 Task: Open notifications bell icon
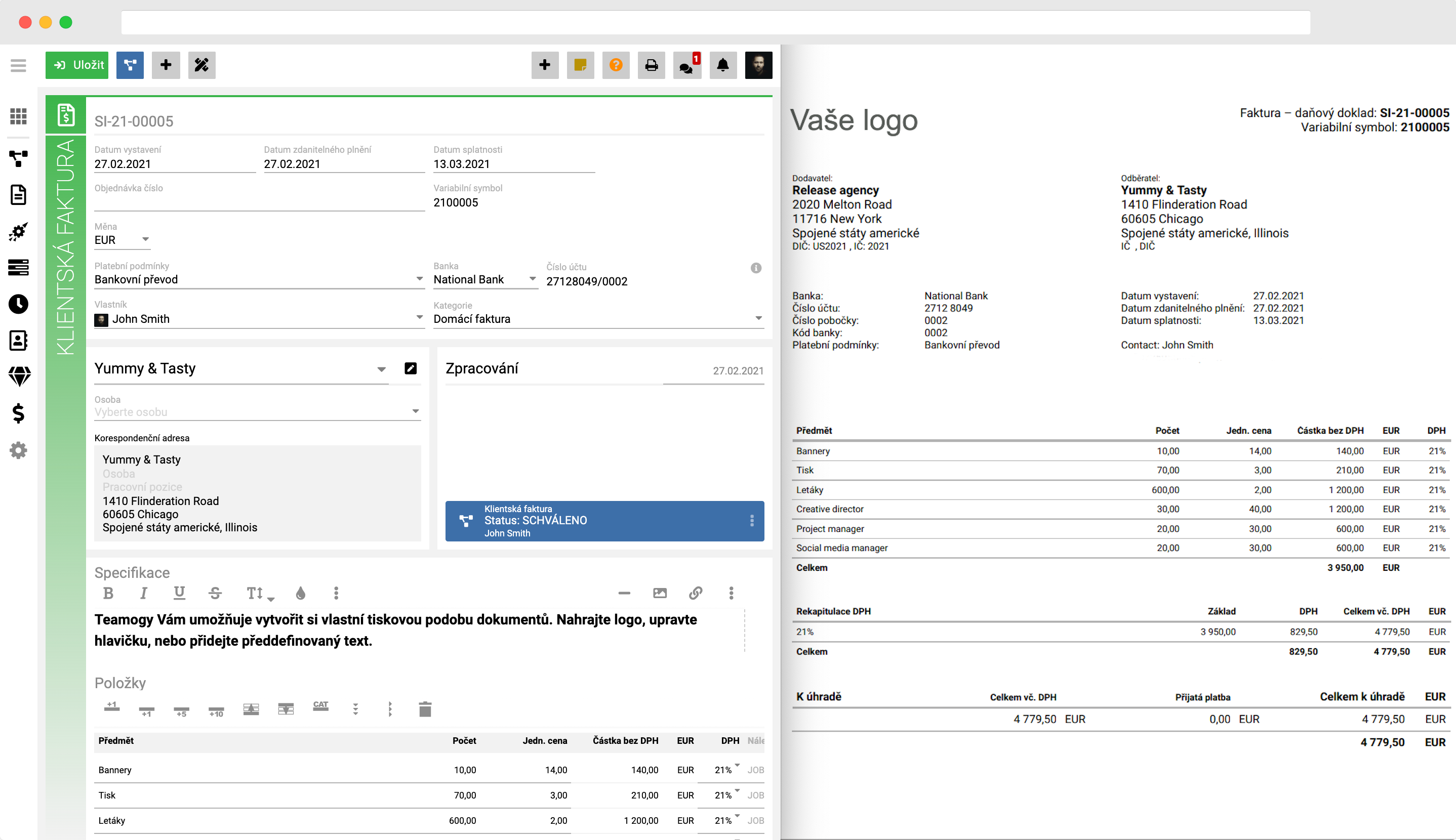[x=723, y=65]
